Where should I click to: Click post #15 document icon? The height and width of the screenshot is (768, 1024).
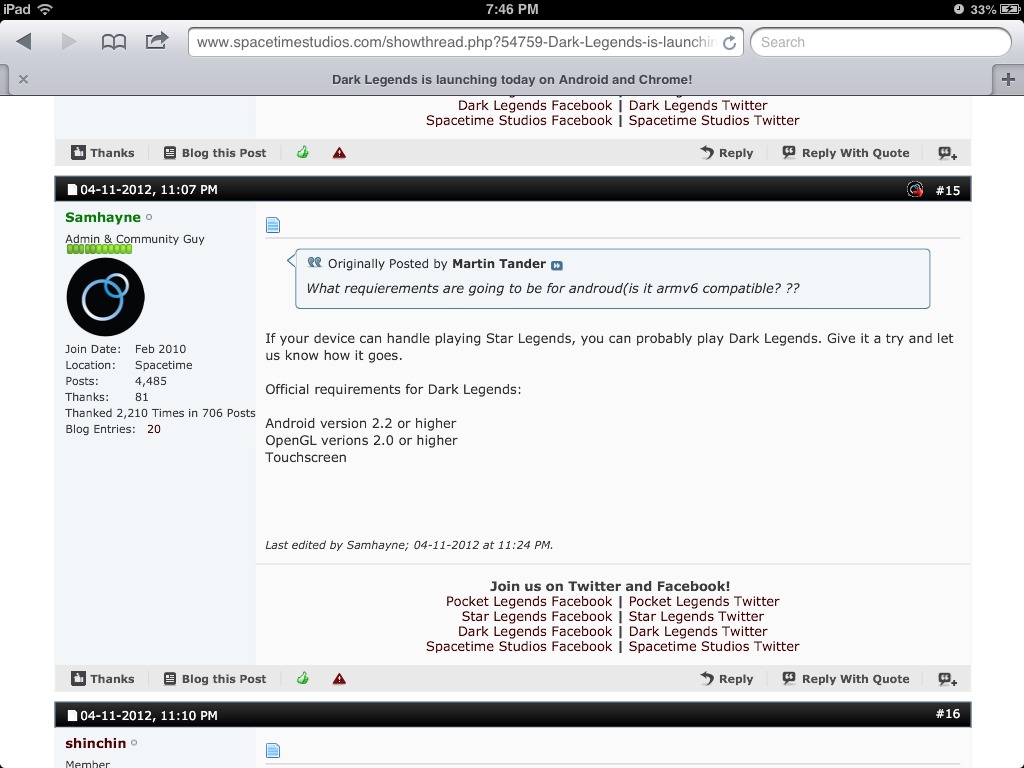[273, 225]
